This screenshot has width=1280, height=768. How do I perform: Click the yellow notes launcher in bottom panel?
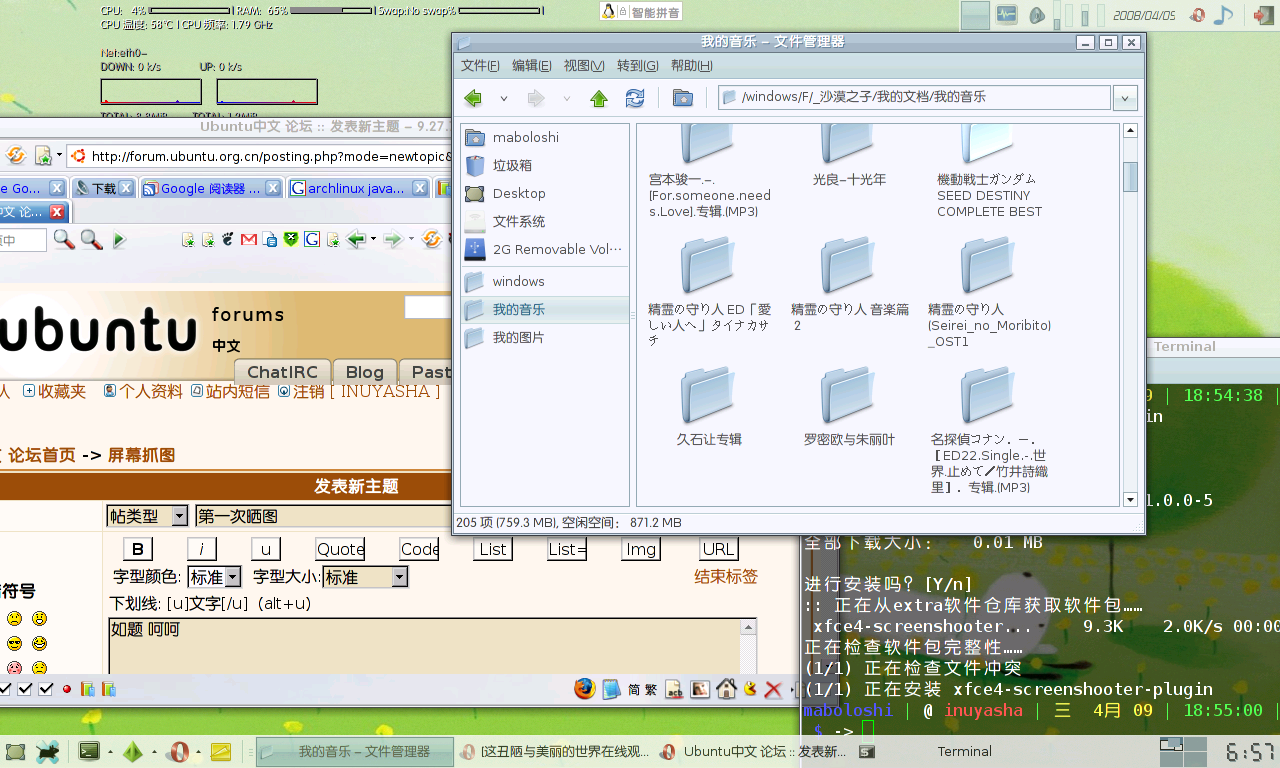tap(222, 751)
